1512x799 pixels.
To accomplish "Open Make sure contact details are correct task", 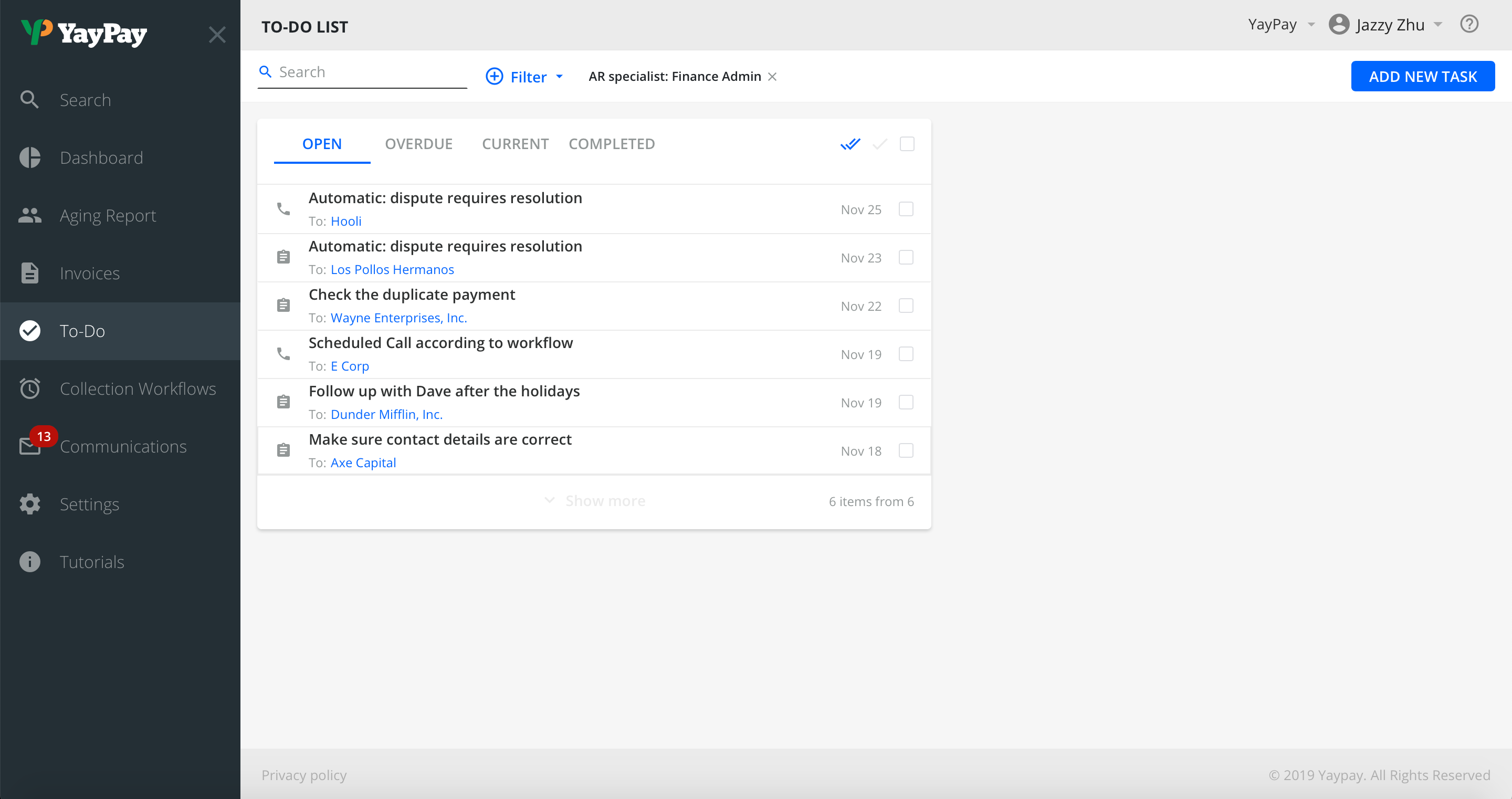I will pyautogui.click(x=440, y=439).
